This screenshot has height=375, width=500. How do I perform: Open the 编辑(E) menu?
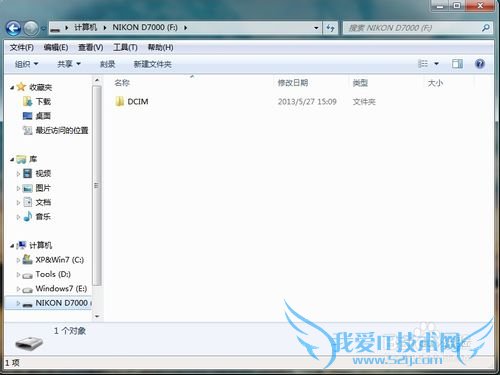(56, 48)
